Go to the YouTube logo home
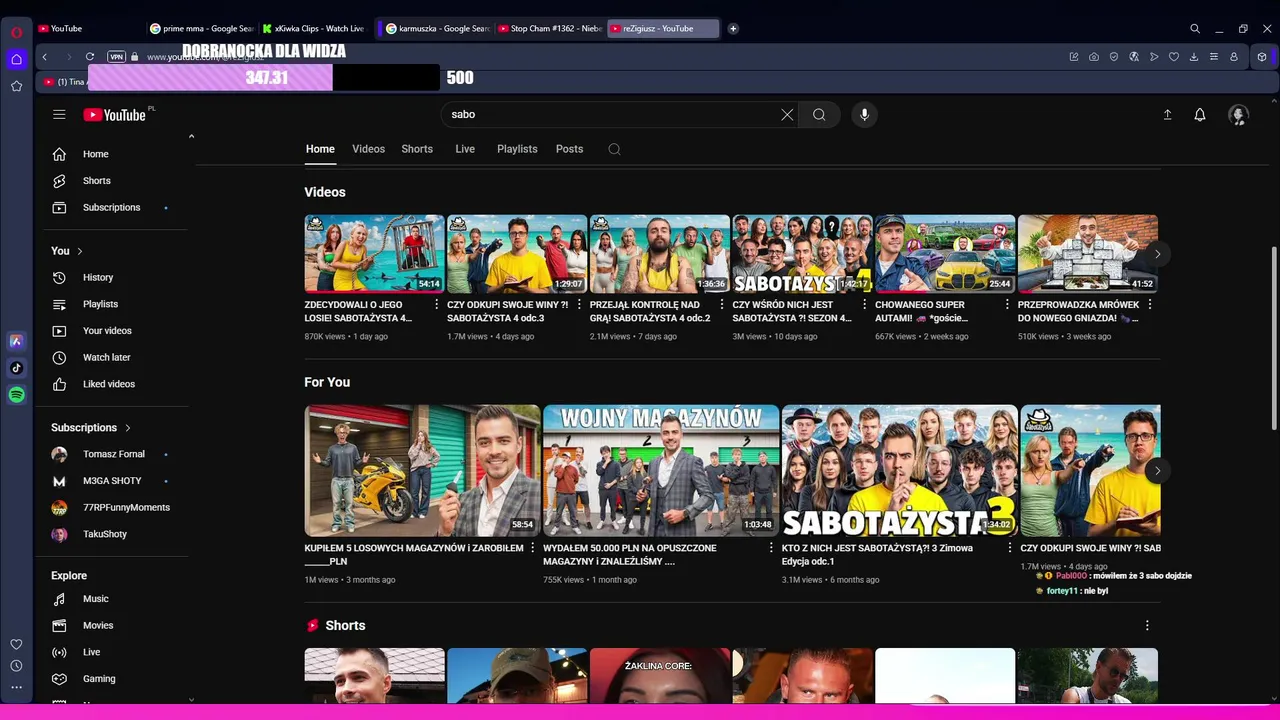This screenshot has width=1280, height=720. [x=115, y=115]
